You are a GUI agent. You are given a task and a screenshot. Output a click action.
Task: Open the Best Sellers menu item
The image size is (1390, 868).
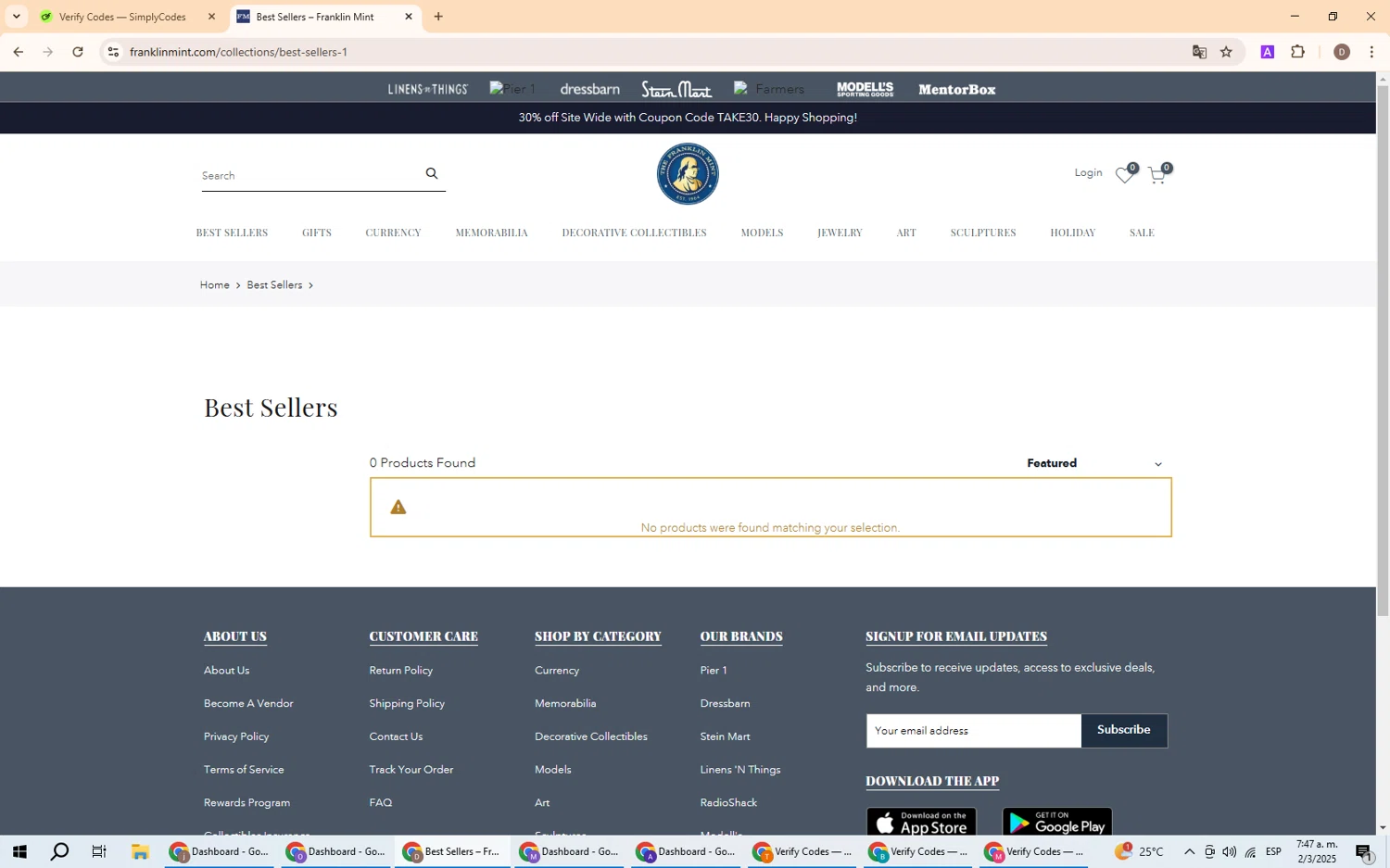[x=232, y=233]
